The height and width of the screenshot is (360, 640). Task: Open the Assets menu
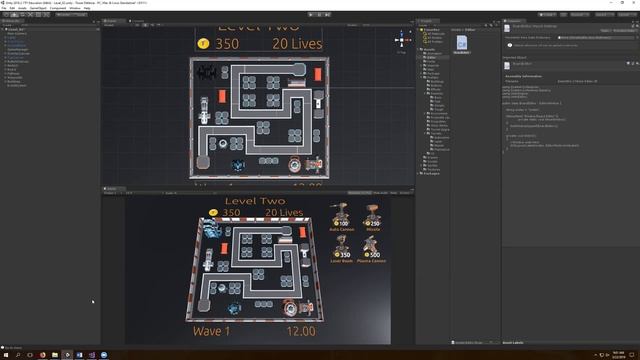pyautogui.click(x=22, y=8)
